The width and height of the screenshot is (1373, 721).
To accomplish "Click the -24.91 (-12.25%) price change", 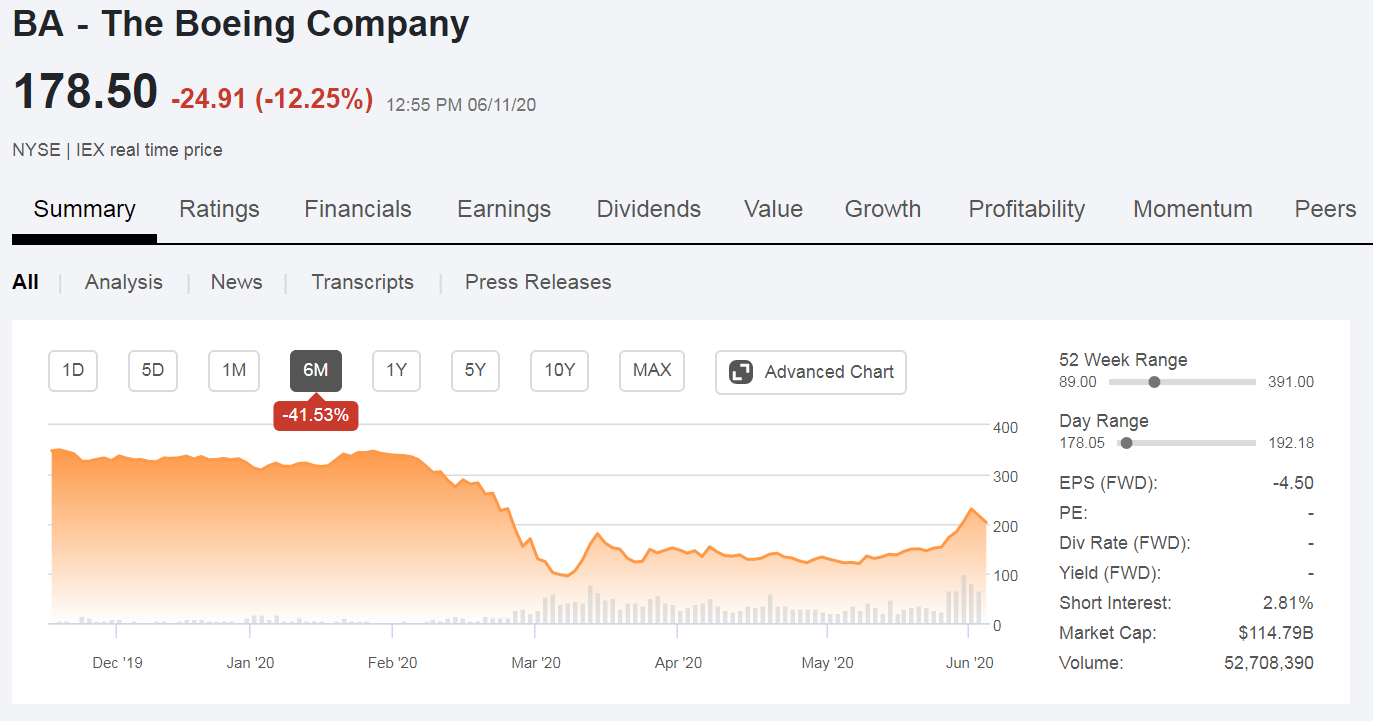I will click(272, 99).
